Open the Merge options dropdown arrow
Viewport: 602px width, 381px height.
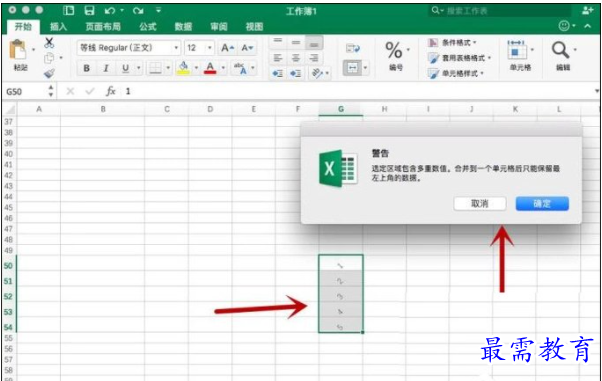click(366, 68)
